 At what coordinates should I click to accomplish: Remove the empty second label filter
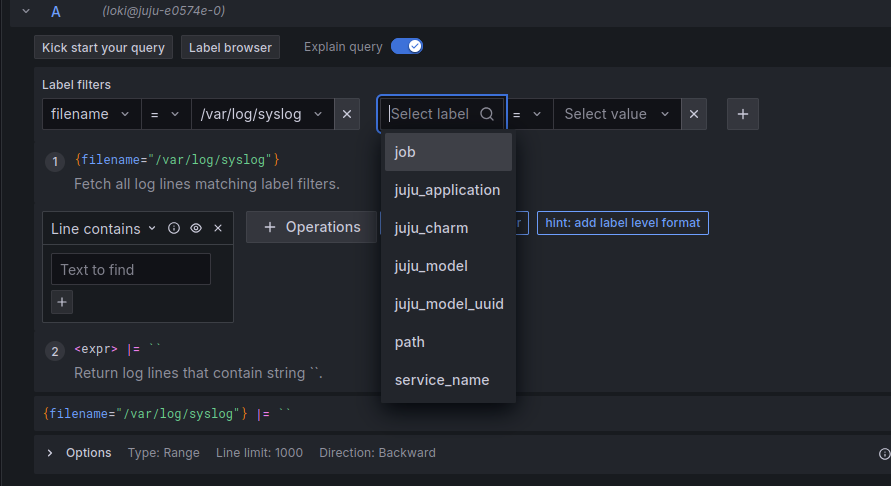point(693,114)
